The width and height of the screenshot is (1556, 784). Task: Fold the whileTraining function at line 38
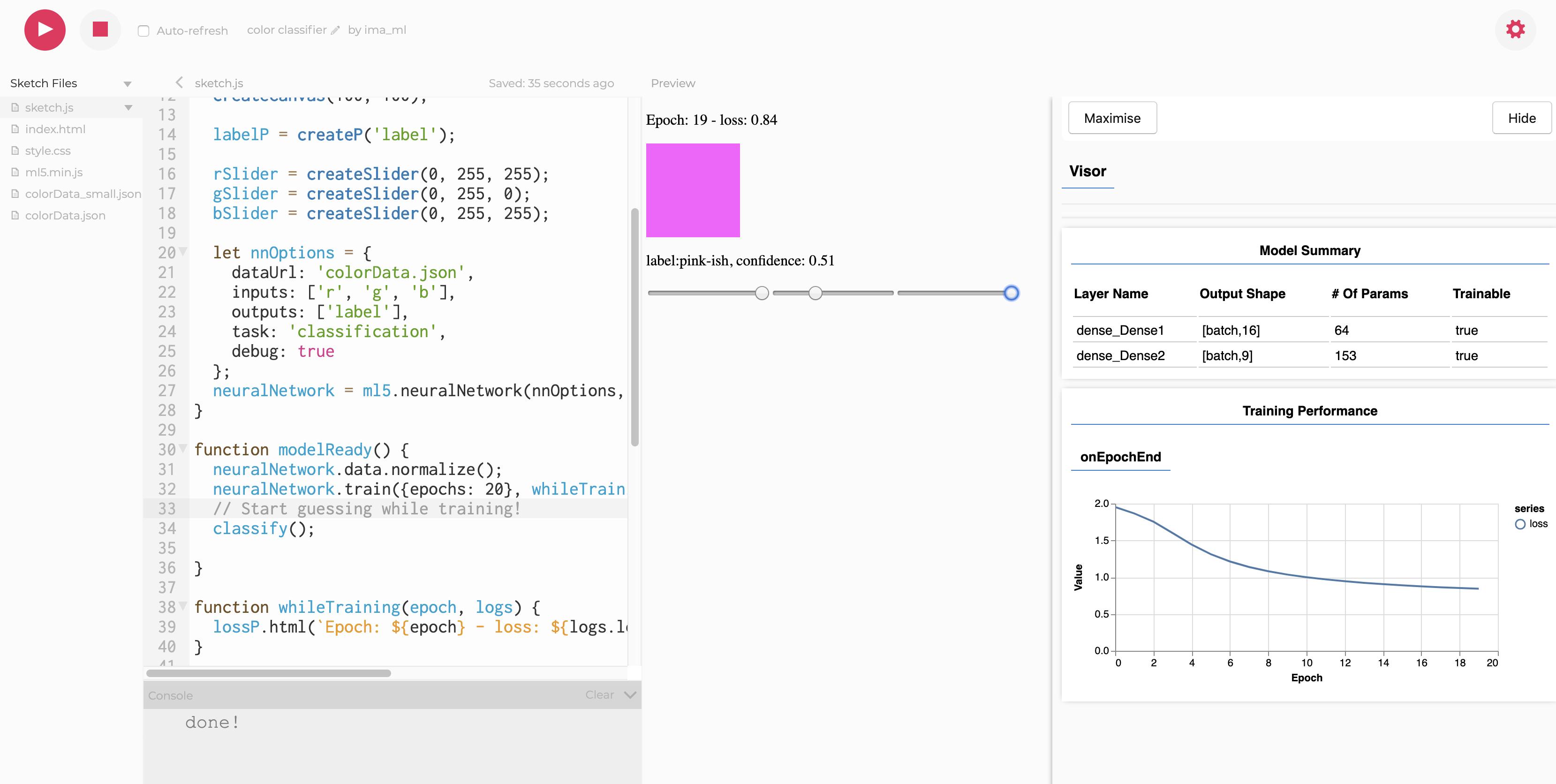coord(183,605)
